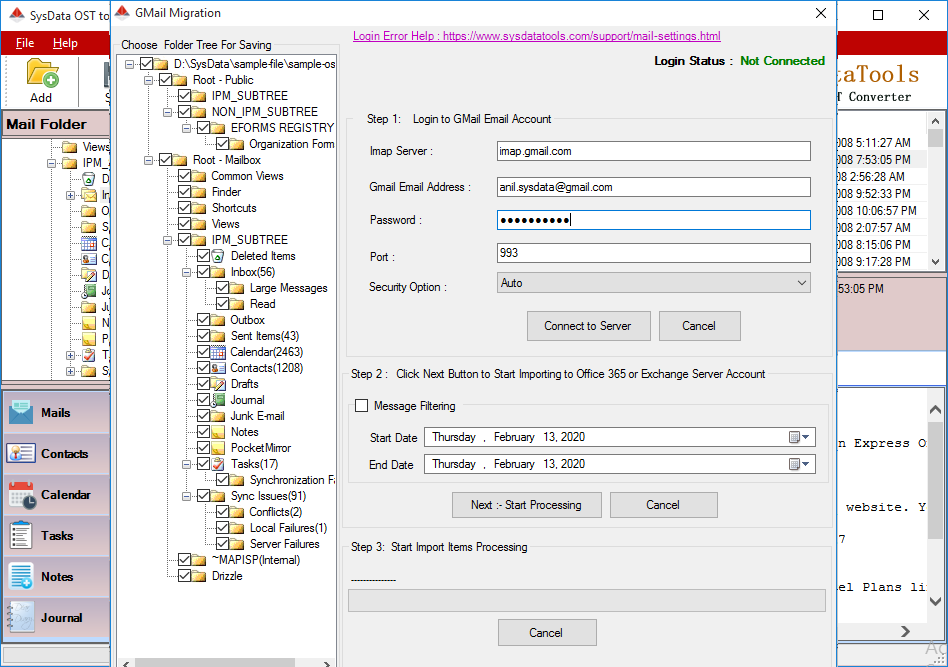The image size is (948, 667).
Task: Click the Contacts card icon in sidebar
Action: click(x=21, y=454)
